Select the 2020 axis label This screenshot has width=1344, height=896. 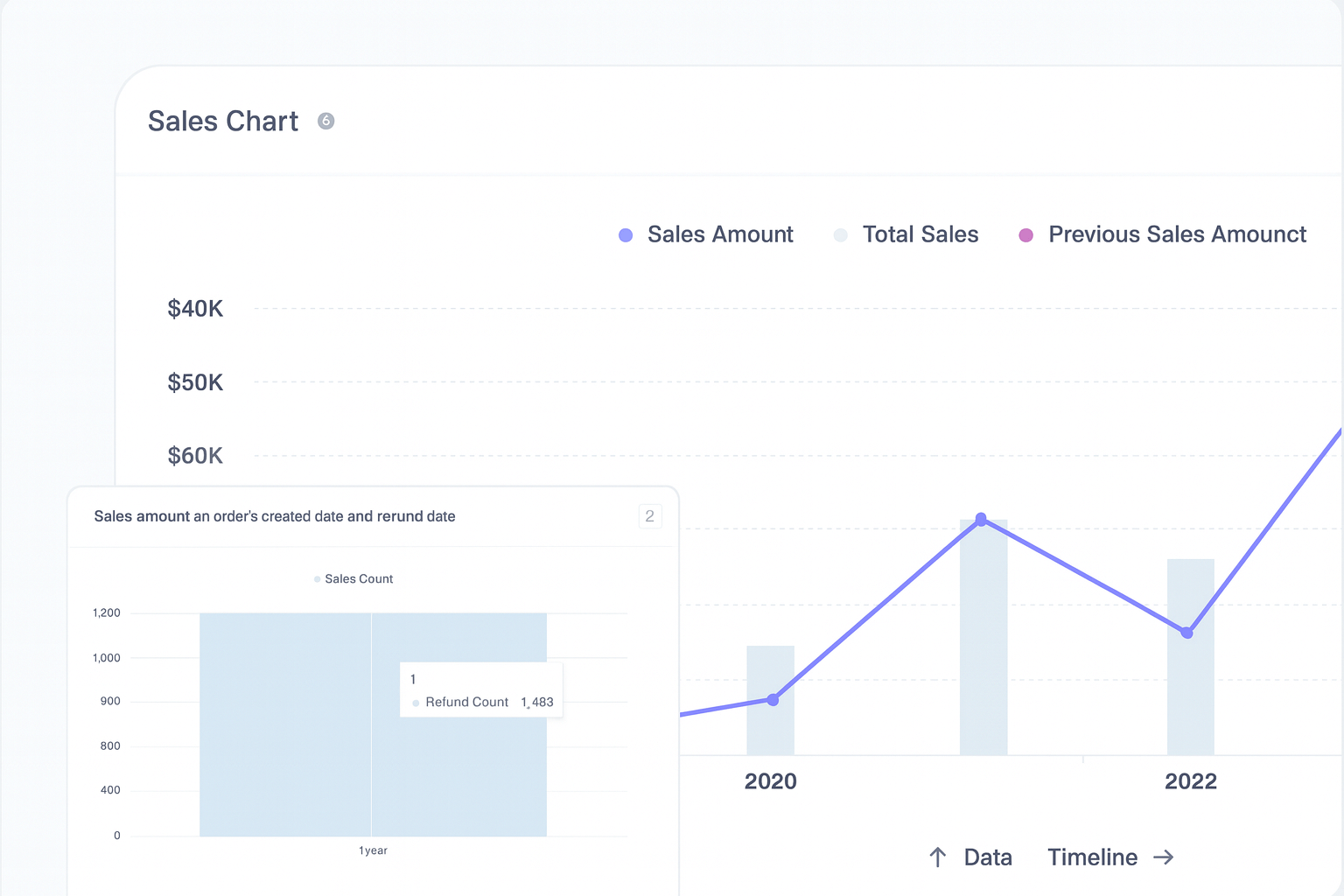(771, 781)
